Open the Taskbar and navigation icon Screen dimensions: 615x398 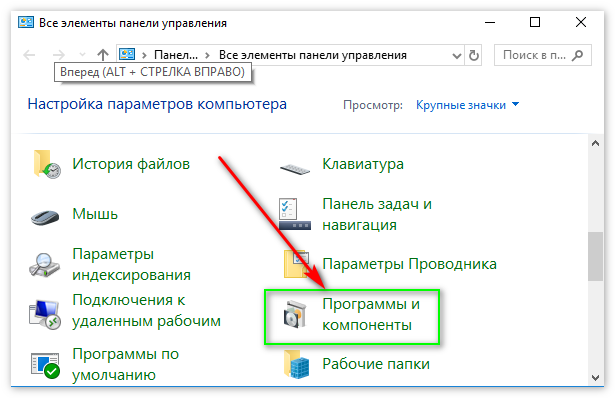(295, 214)
